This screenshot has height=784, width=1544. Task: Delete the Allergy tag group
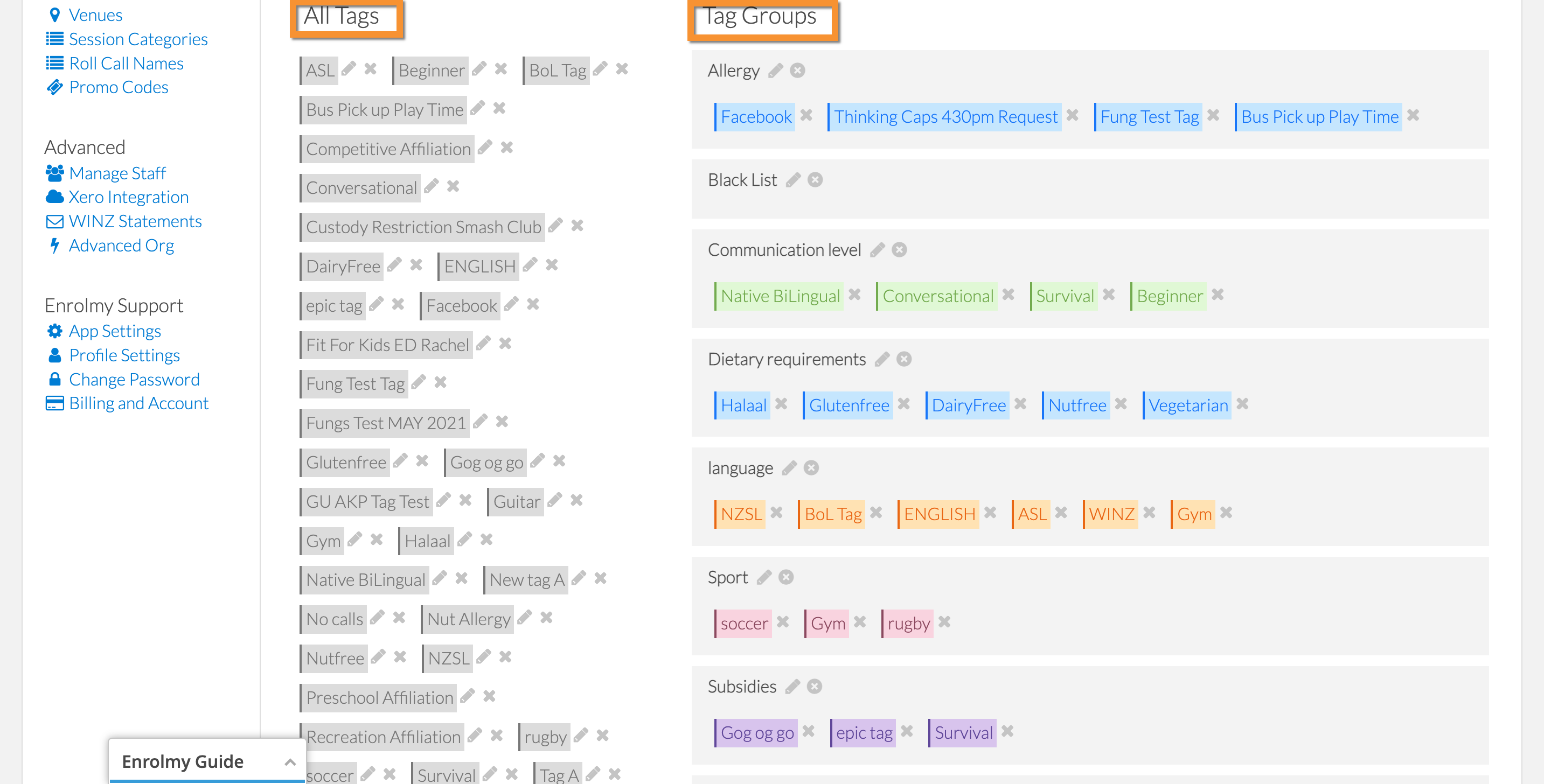[x=797, y=71]
